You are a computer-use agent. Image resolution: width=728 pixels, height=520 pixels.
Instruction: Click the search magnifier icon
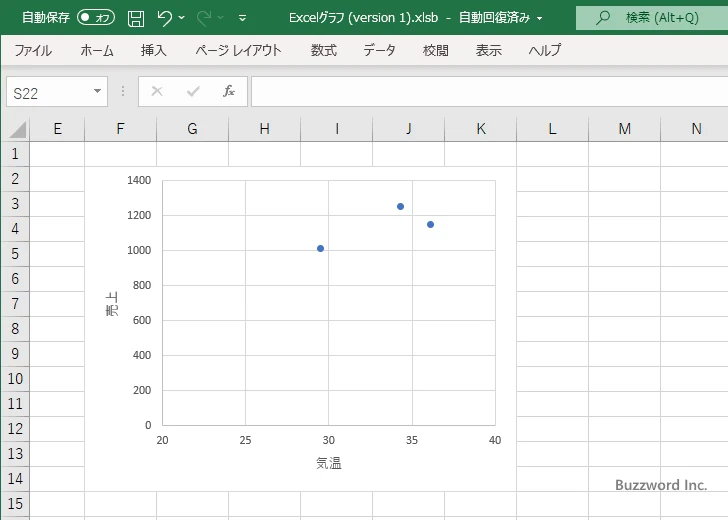pos(603,18)
